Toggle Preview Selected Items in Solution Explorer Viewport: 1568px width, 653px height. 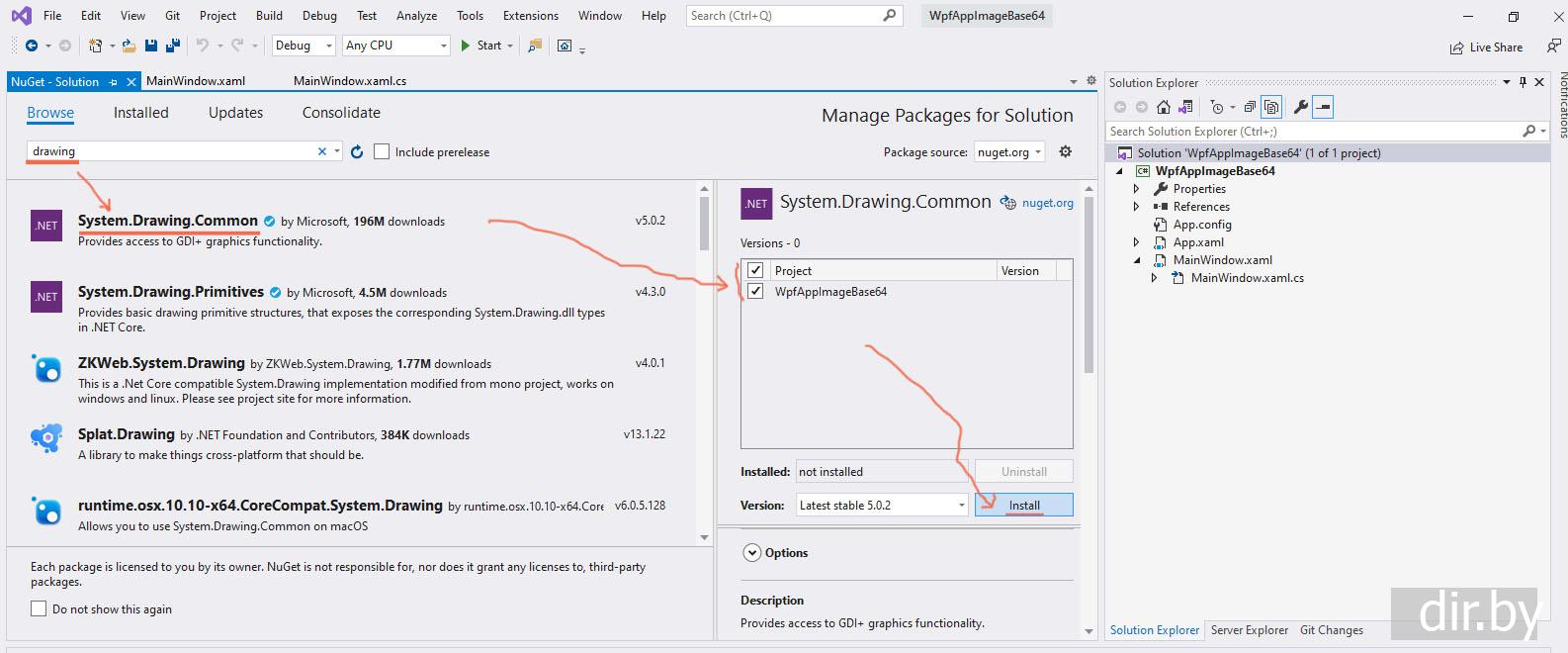pyautogui.click(x=1324, y=107)
